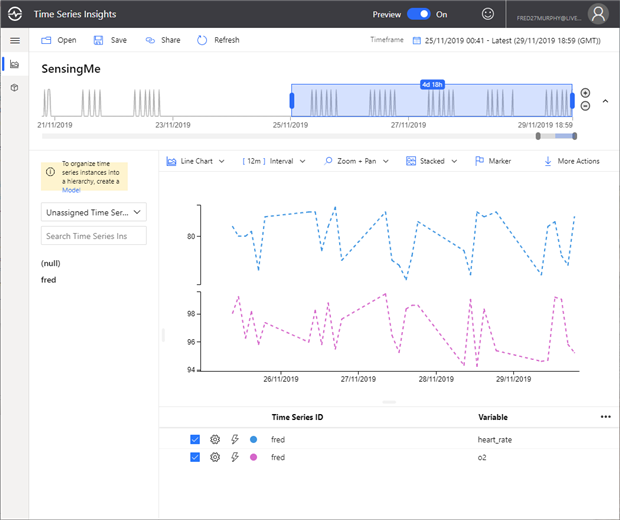This screenshot has height=520, width=620.
Task: Collapse the availability chart with the caret
Action: (605, 101)
